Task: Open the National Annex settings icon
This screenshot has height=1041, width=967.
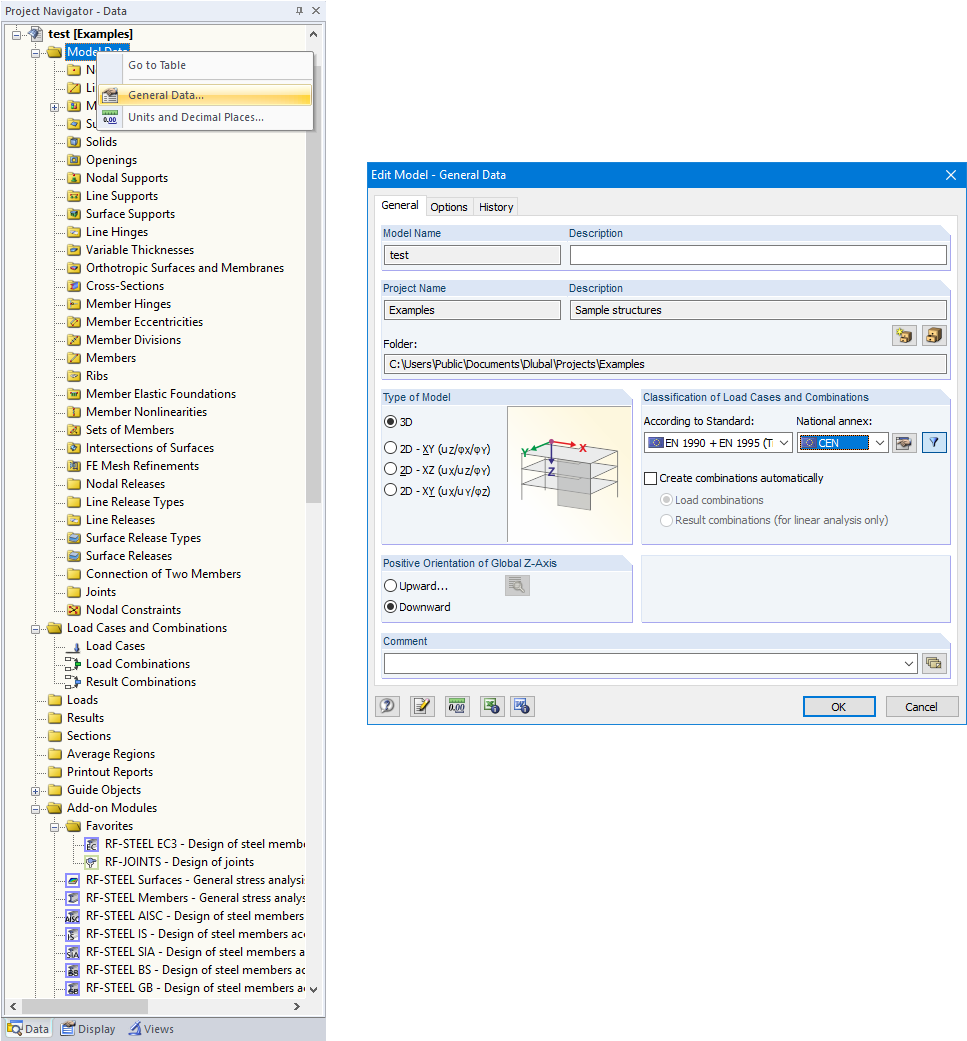Action: [x=904, y=442]
